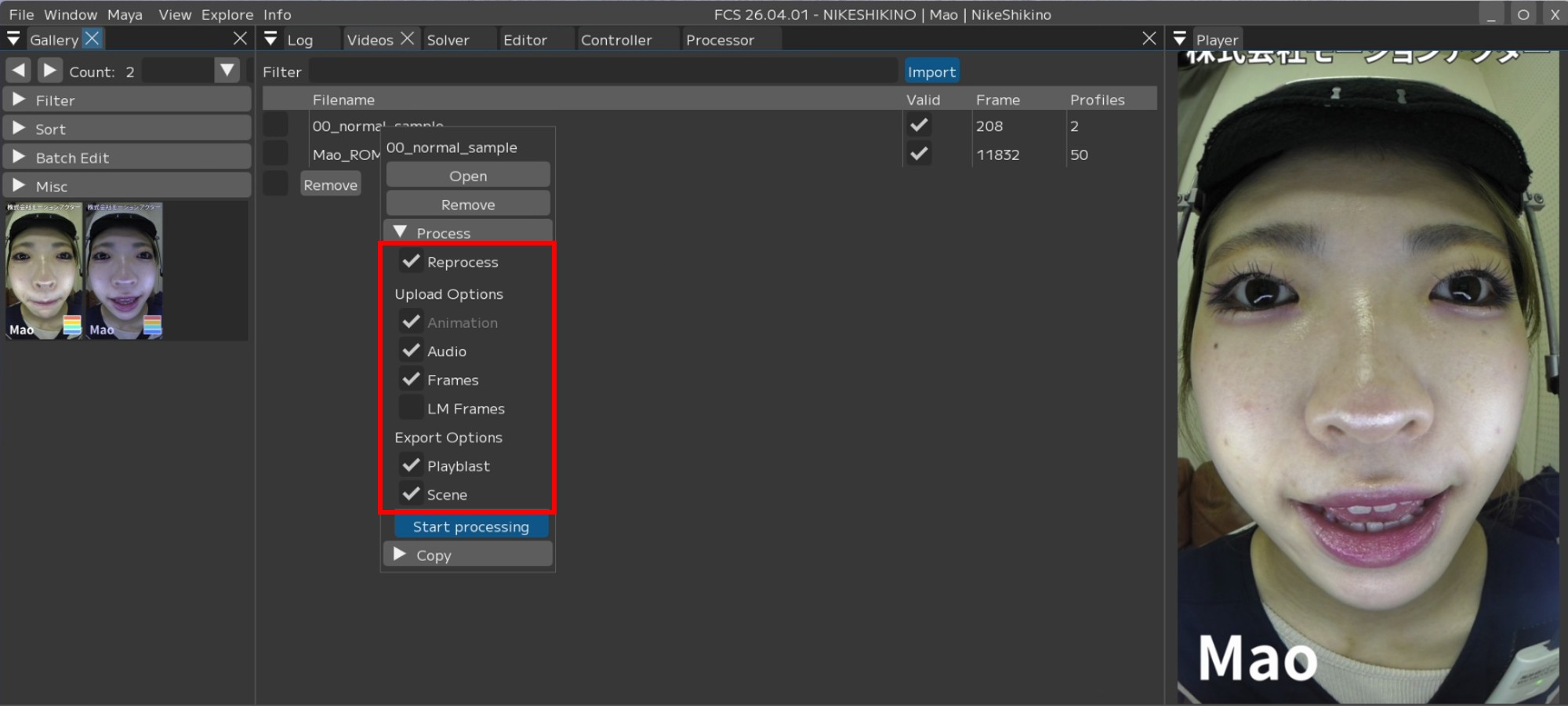
Task: Expand the Copy section
Action: [400, 555]
